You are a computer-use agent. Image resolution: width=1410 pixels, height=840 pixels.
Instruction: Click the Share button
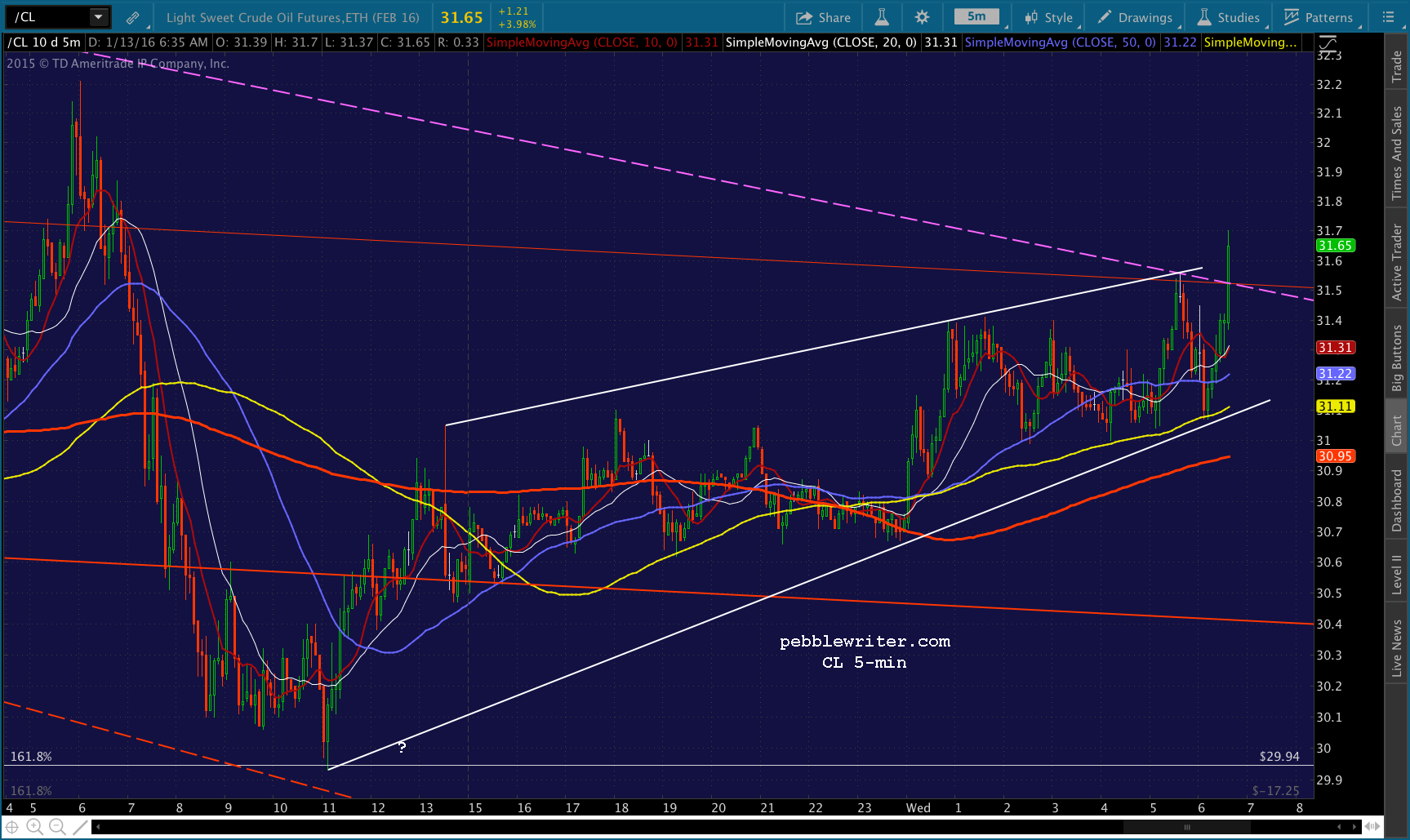click(x=823, y=17)
